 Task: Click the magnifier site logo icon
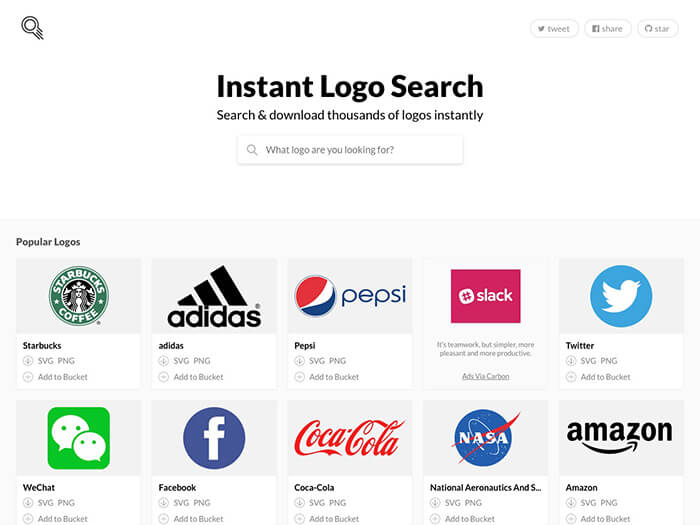[33, 28]
